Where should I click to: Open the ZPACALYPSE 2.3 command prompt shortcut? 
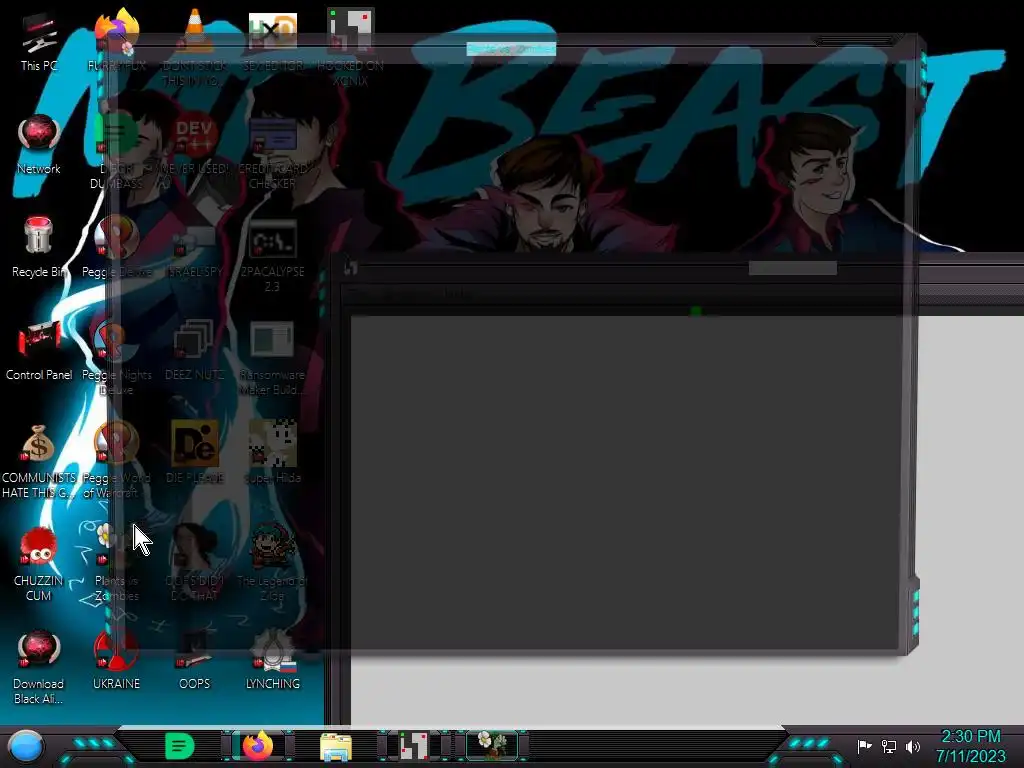273,255
